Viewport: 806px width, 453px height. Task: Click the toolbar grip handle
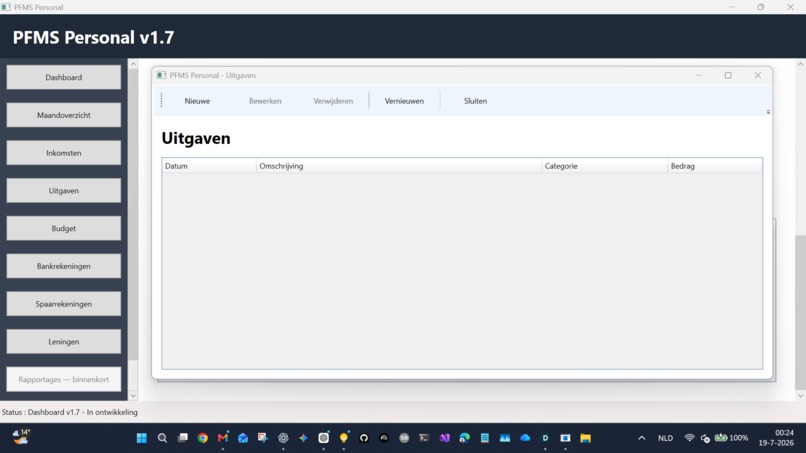click(161, 100)
